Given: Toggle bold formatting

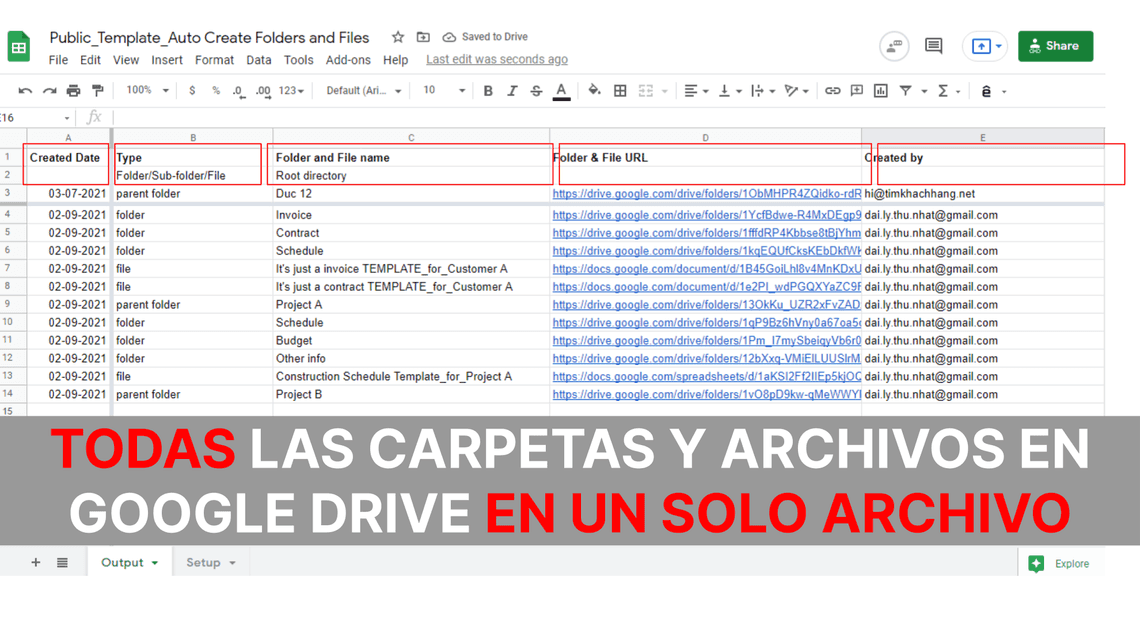Looking at the screenshot, I should (488, 91).
